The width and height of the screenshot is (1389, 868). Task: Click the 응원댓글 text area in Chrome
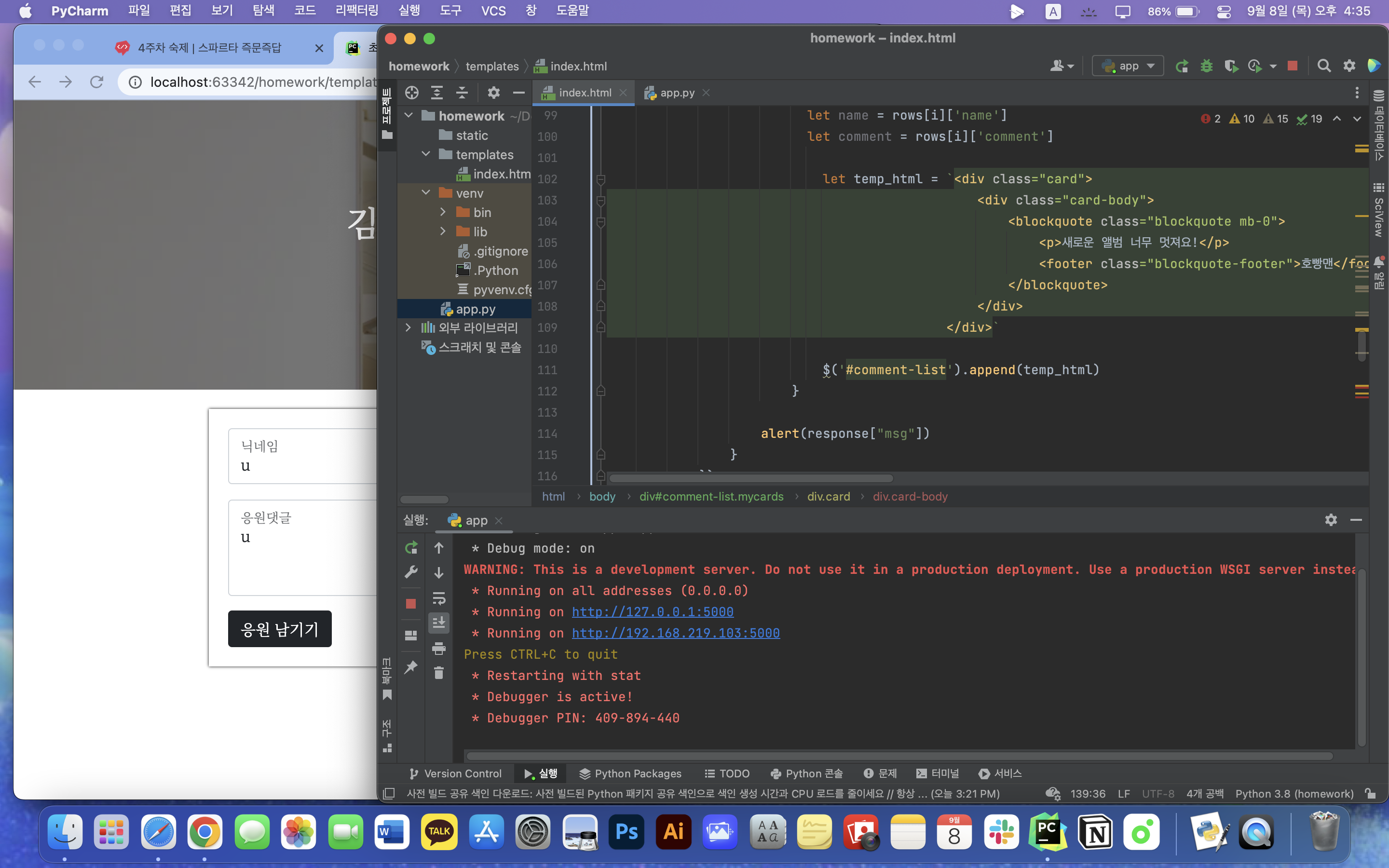click(x=302, y=548)
